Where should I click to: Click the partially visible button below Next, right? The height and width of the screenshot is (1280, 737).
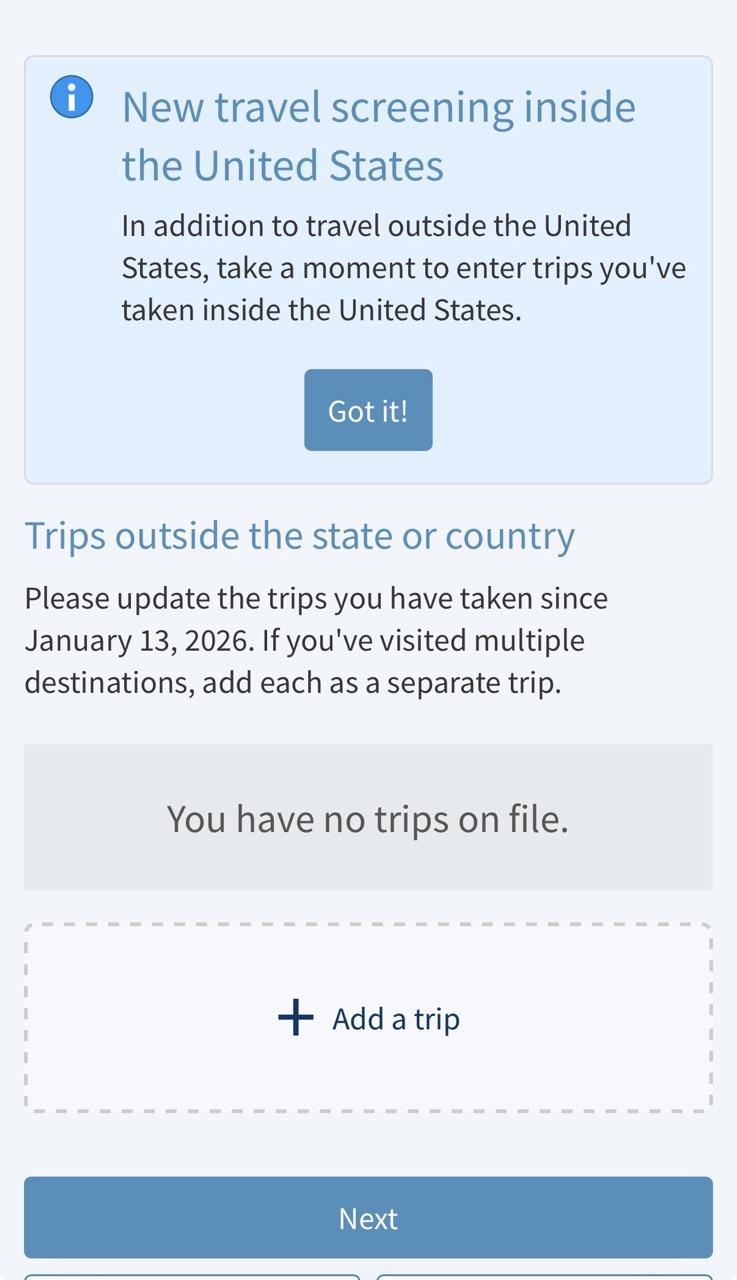545,1277
